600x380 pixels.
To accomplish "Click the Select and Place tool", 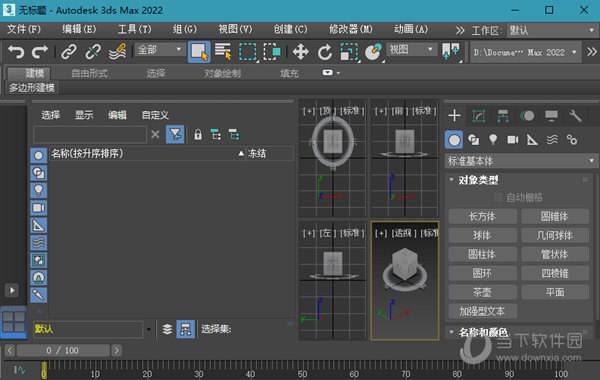I will click(373, 52).
